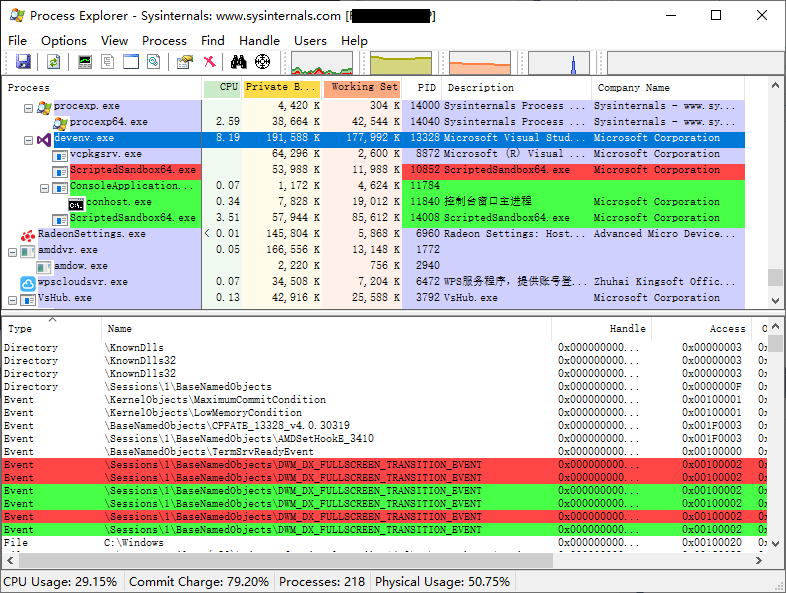786x593 pixels.
Task: Toggle the process tree view icon
Action: (x=107, y=62)
